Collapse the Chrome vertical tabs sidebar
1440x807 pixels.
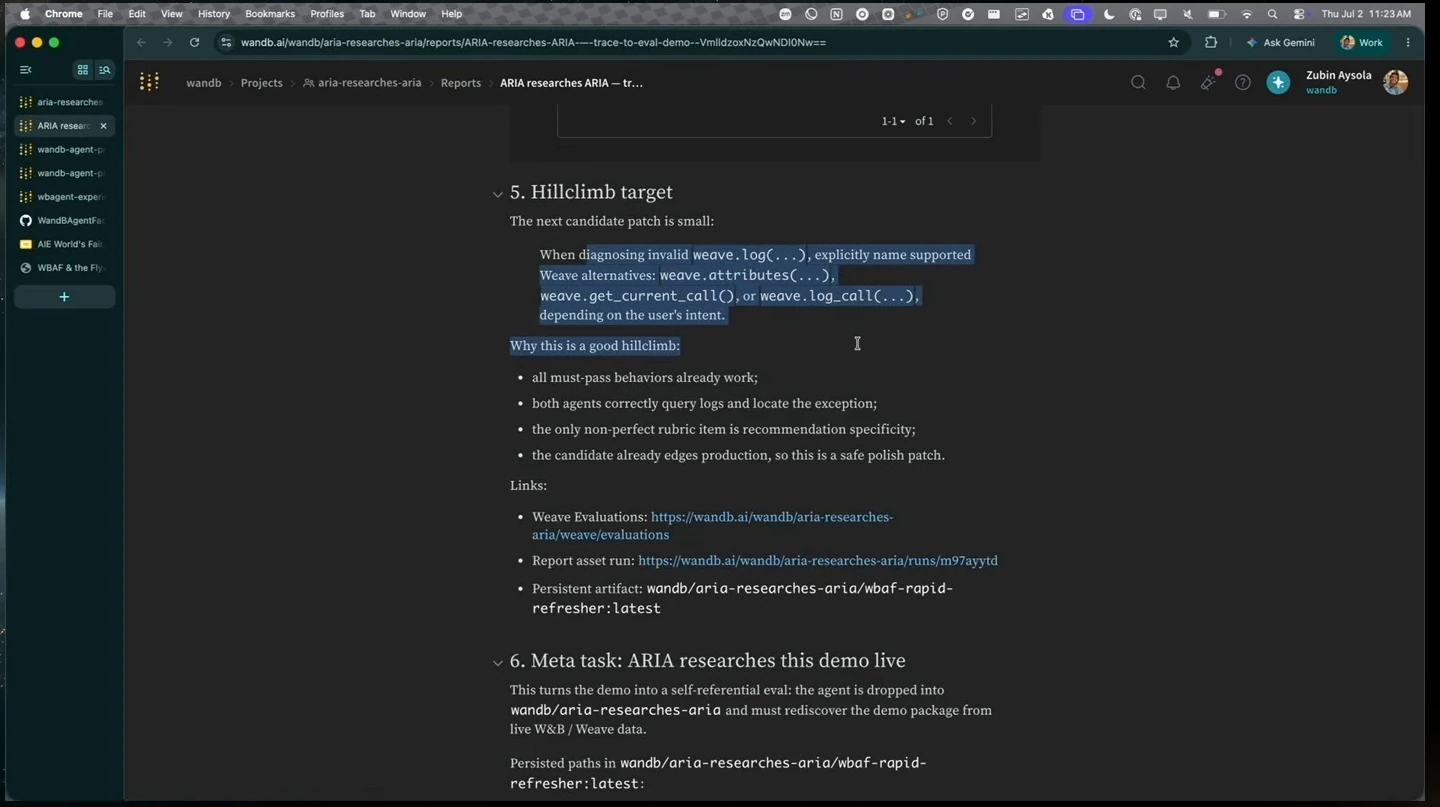(26, 70)
